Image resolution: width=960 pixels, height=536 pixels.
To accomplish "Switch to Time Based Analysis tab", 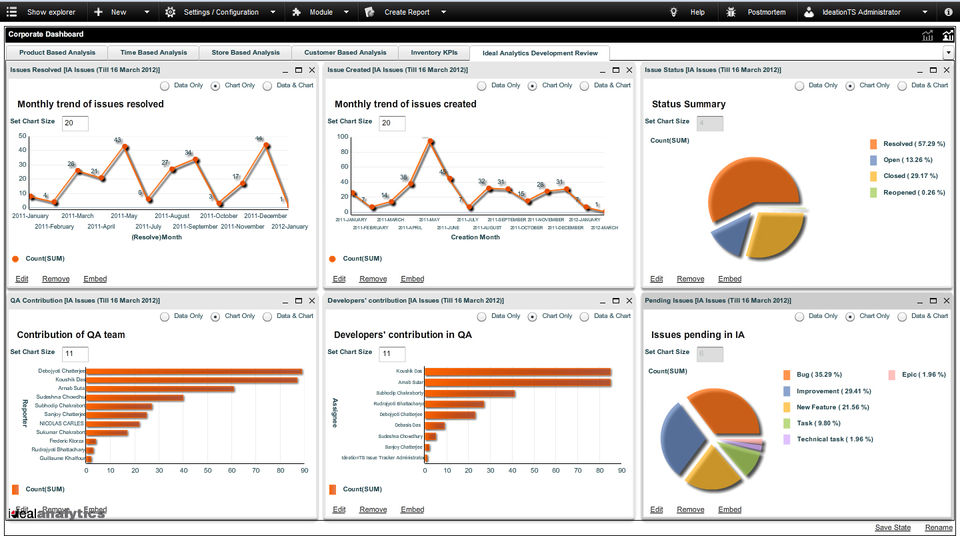I will coord(154,53).
